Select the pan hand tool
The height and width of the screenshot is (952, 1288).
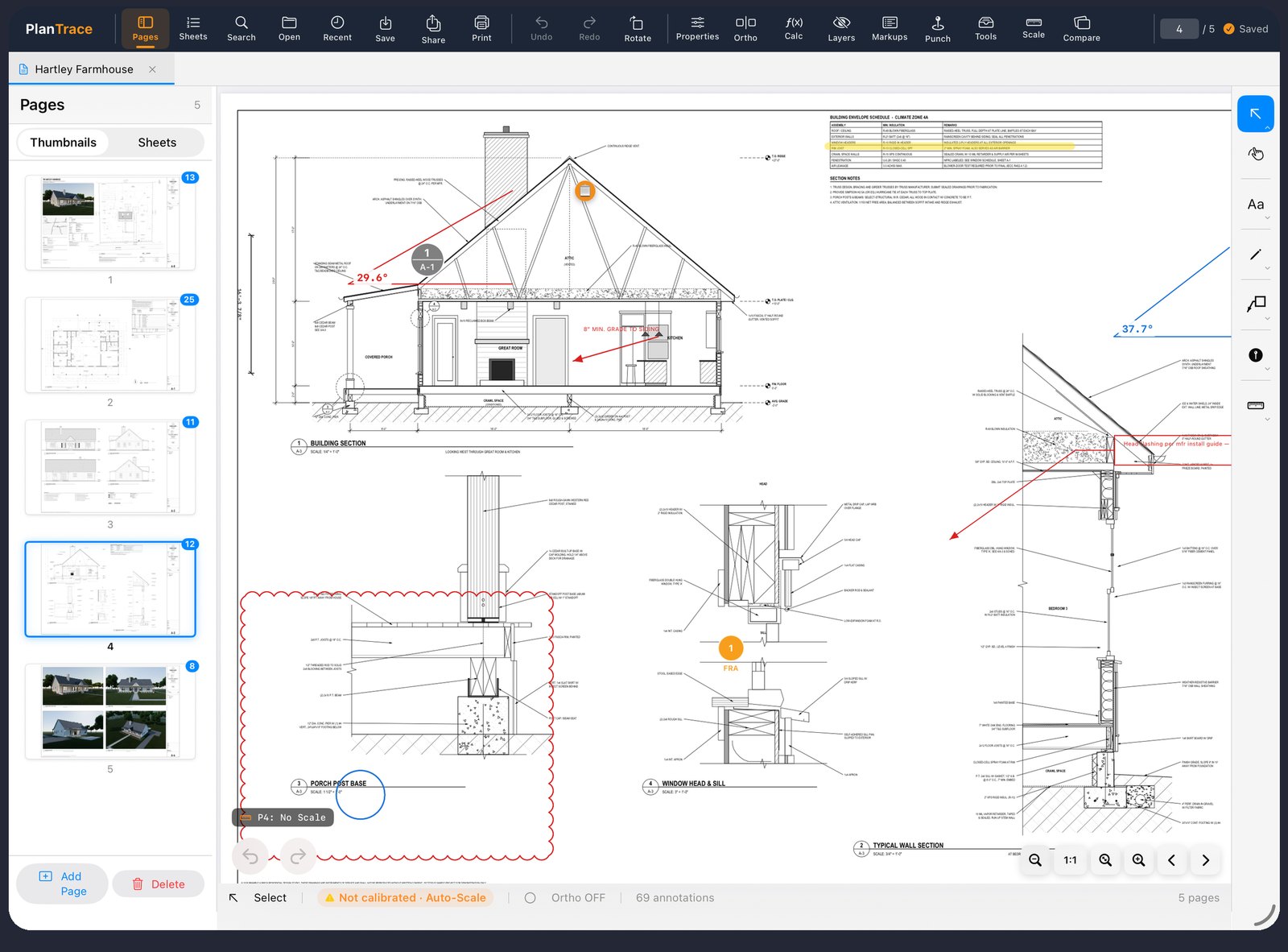(x=1256, y=154)
